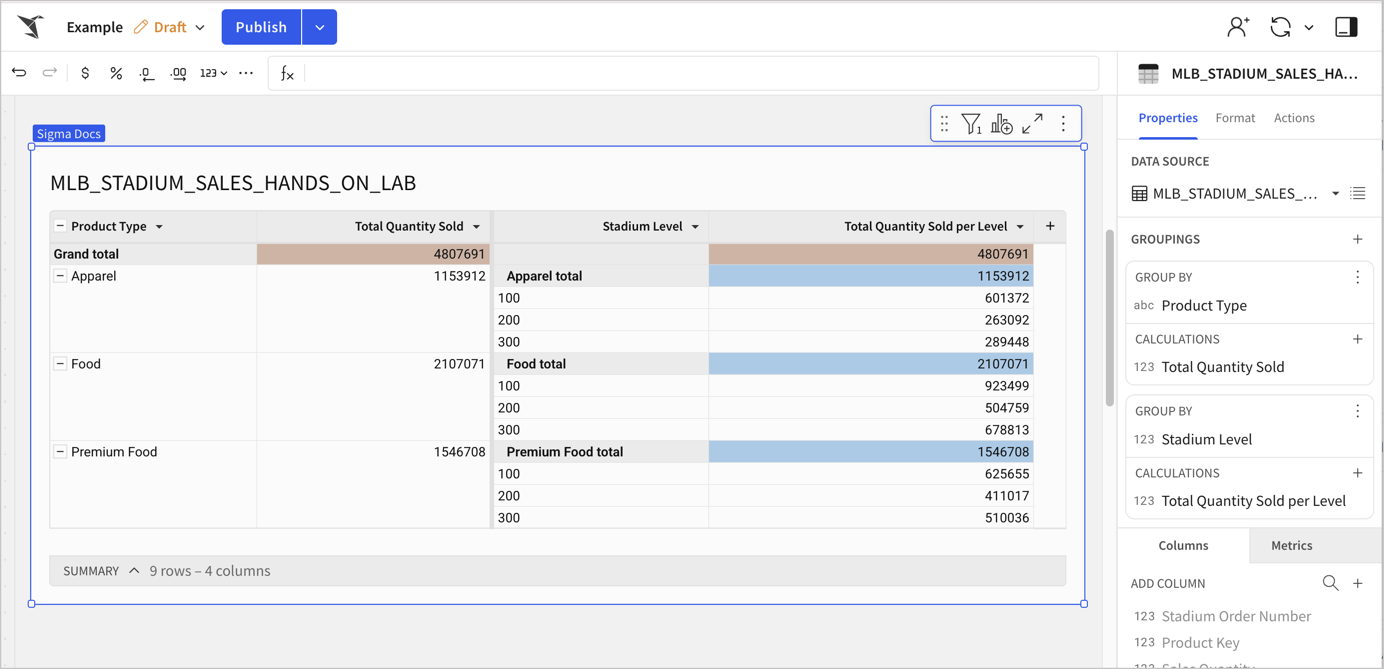The height and width of the screenshot is (669, 1384).
Task: Click the Publish button
Action: click(x=261, y=27)
